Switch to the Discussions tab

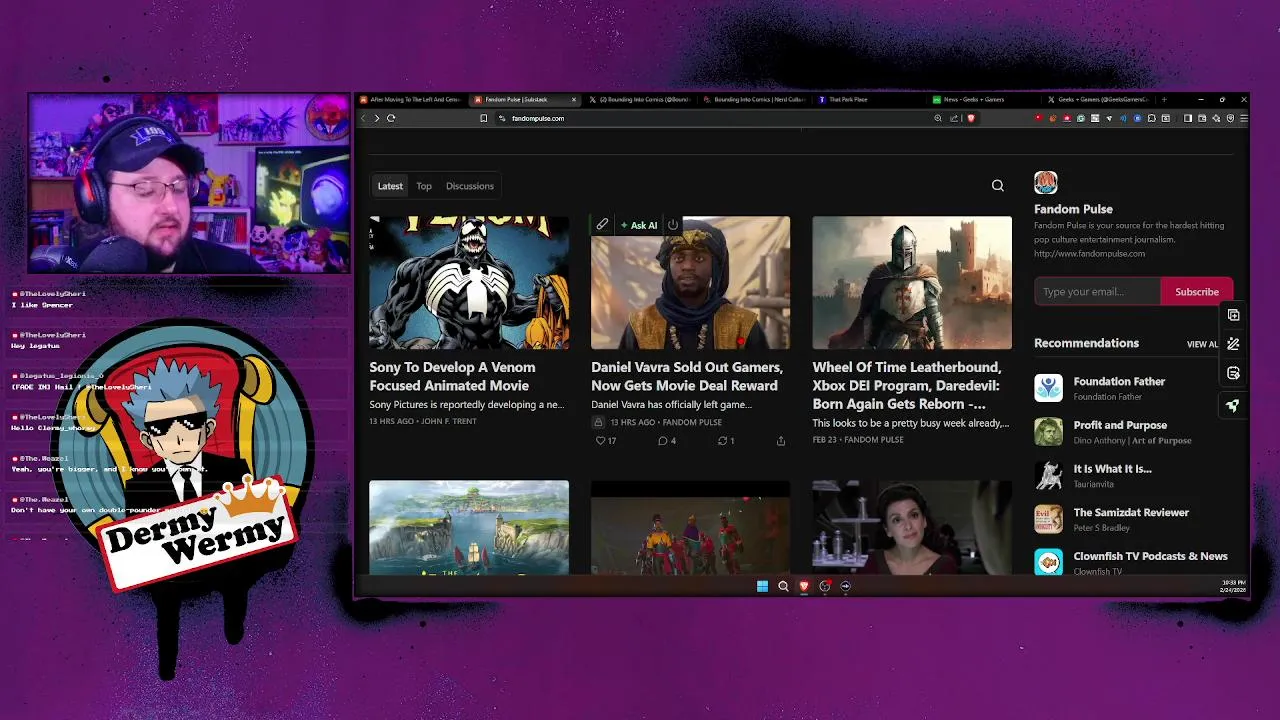(470, 186)
